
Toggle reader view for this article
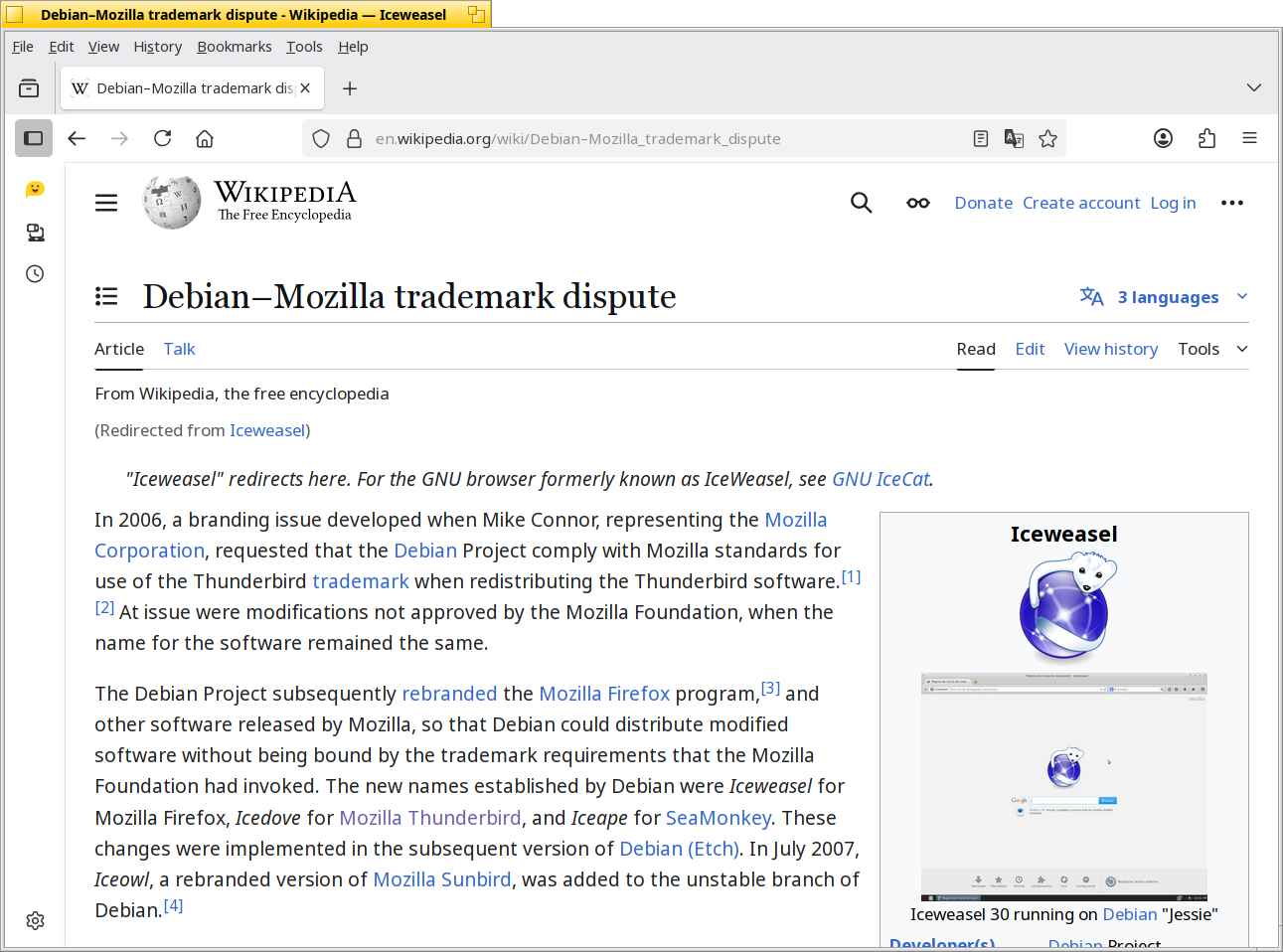coord(981,139)
